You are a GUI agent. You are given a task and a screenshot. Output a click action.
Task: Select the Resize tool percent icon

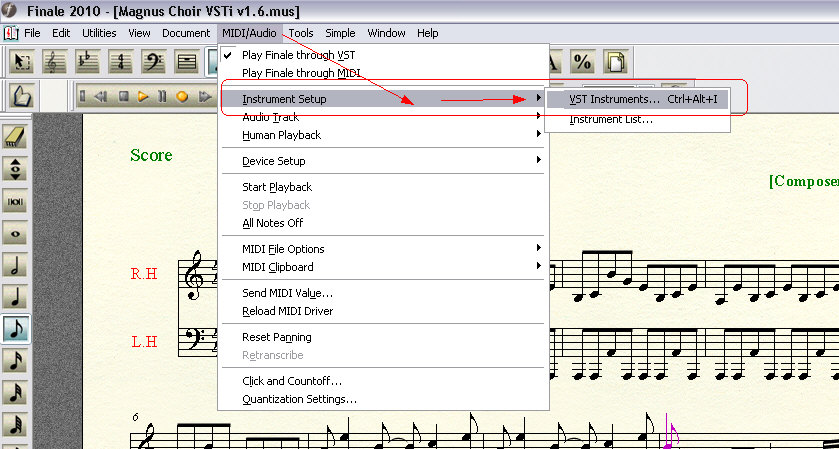point(582,62)
